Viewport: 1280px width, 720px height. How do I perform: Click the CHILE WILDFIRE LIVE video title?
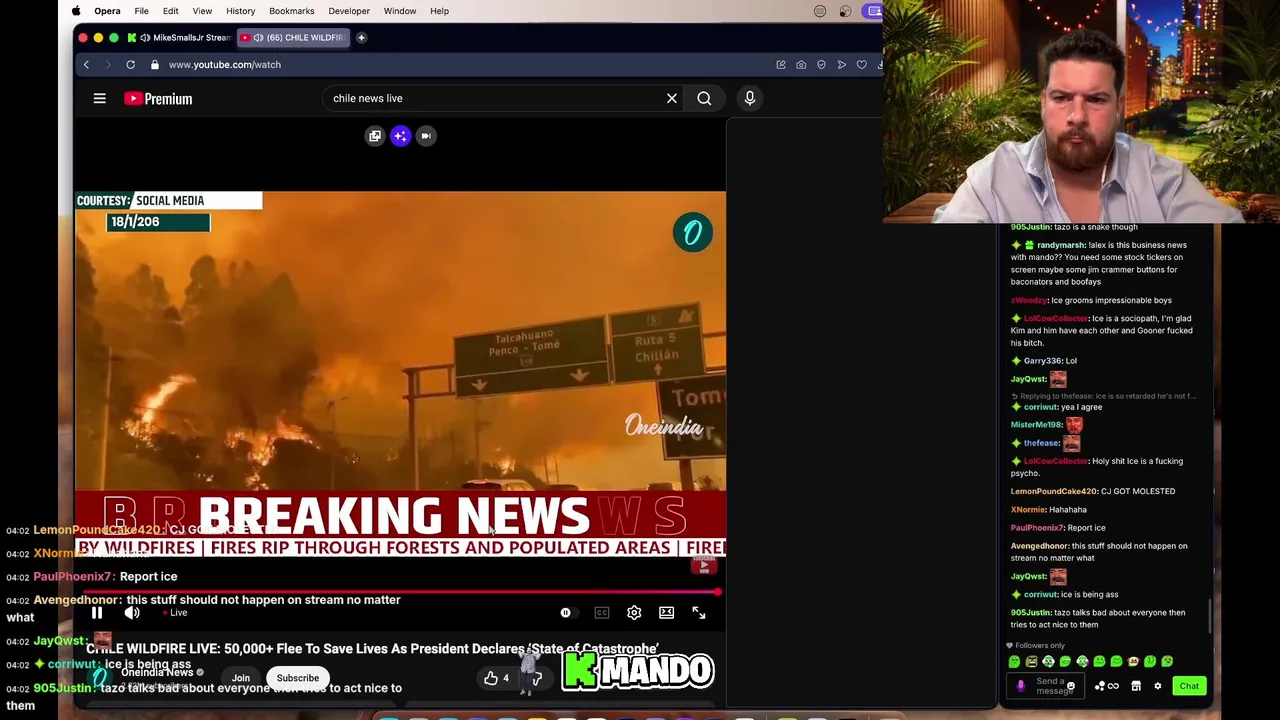point(372,649)
